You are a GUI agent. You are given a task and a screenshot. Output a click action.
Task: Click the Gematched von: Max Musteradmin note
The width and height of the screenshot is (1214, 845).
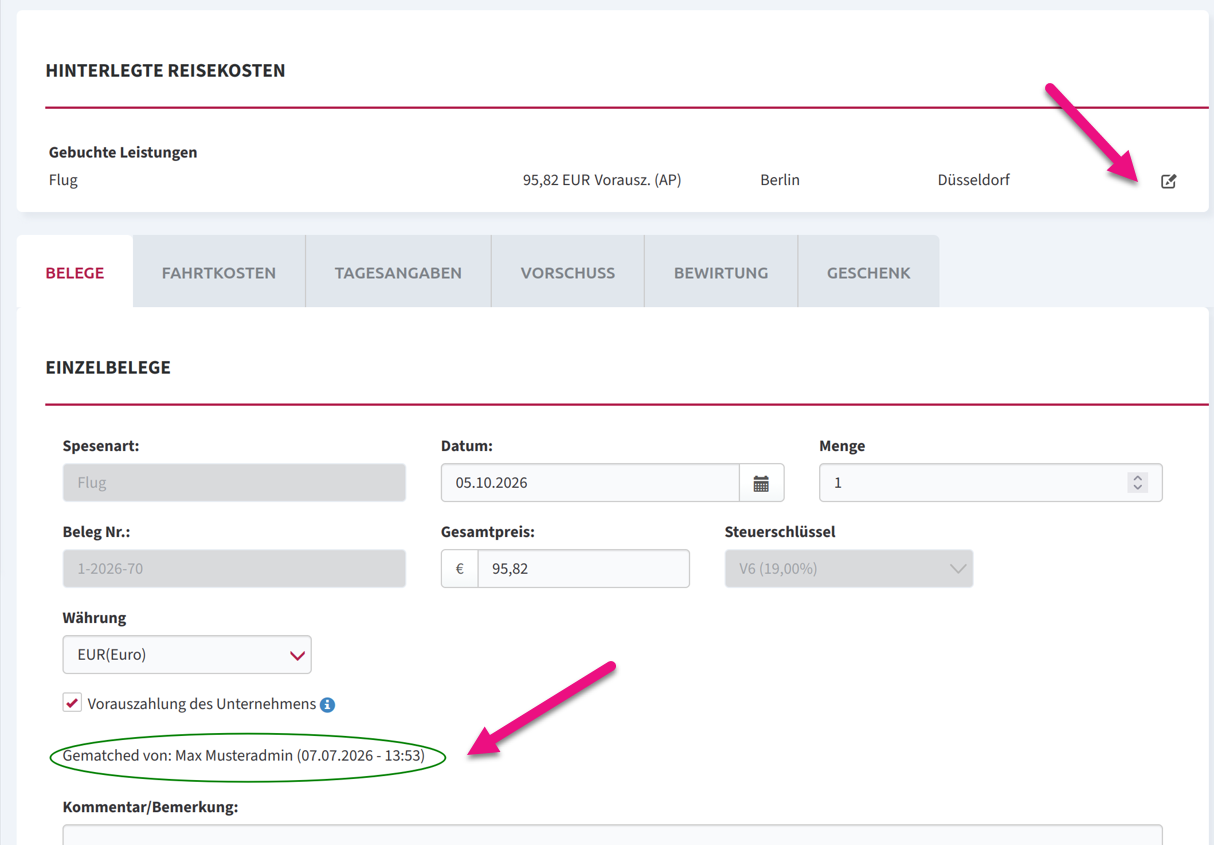[x=243, y=756]
